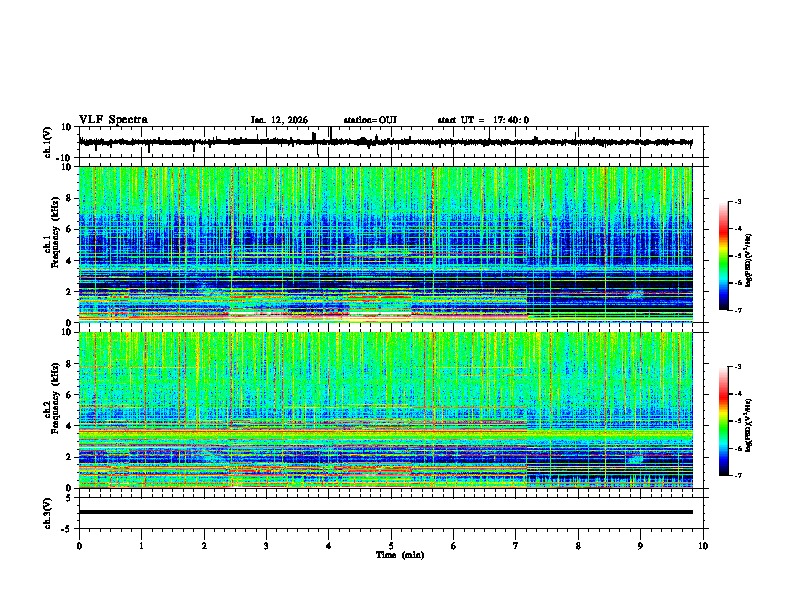792x612 pixels.
Task: Click time axis tick label "0"
Action: (x=79, y=546)
